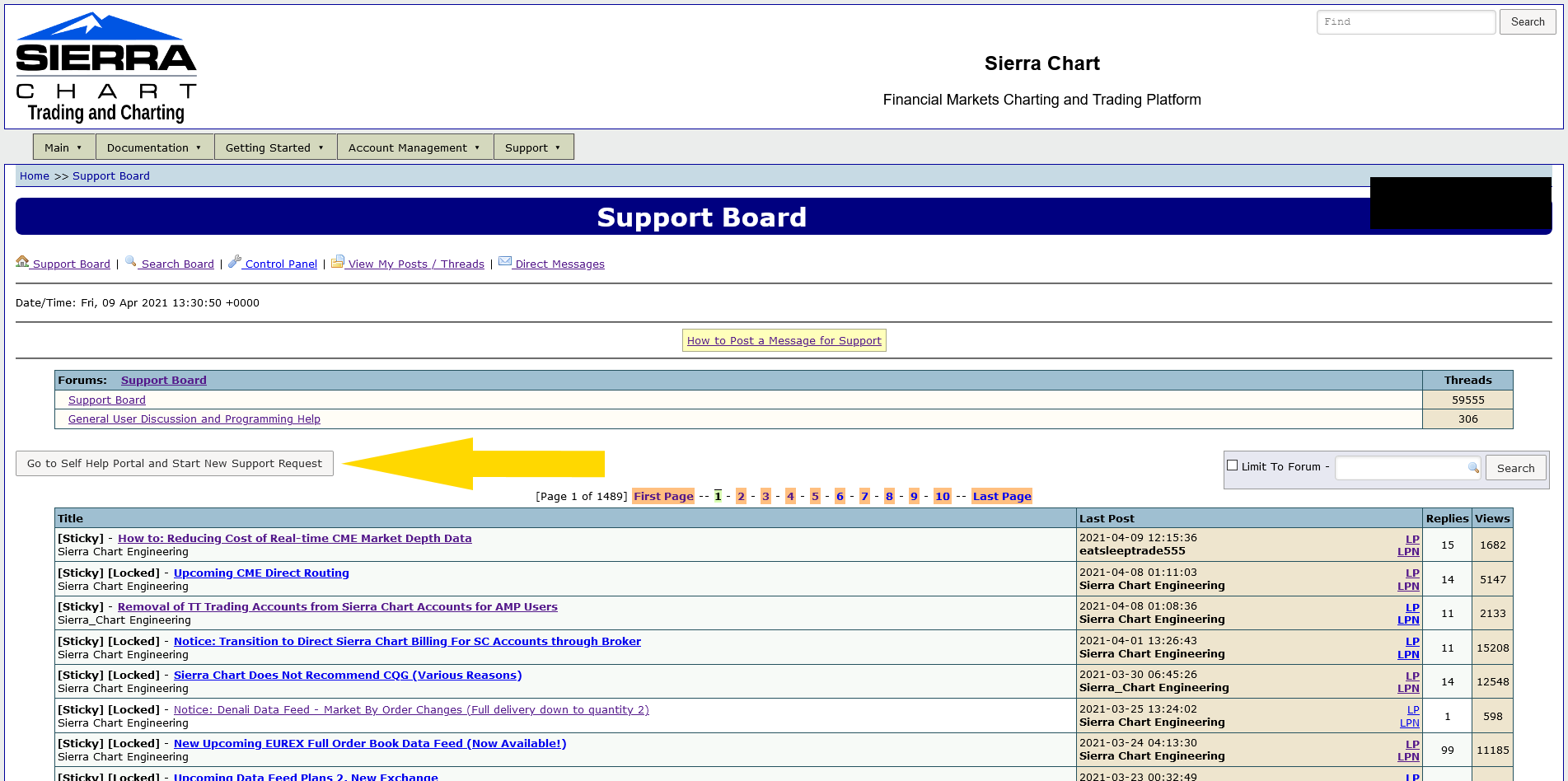
Task: Expand the Documentation menu
Action: [x=155, y=147]
